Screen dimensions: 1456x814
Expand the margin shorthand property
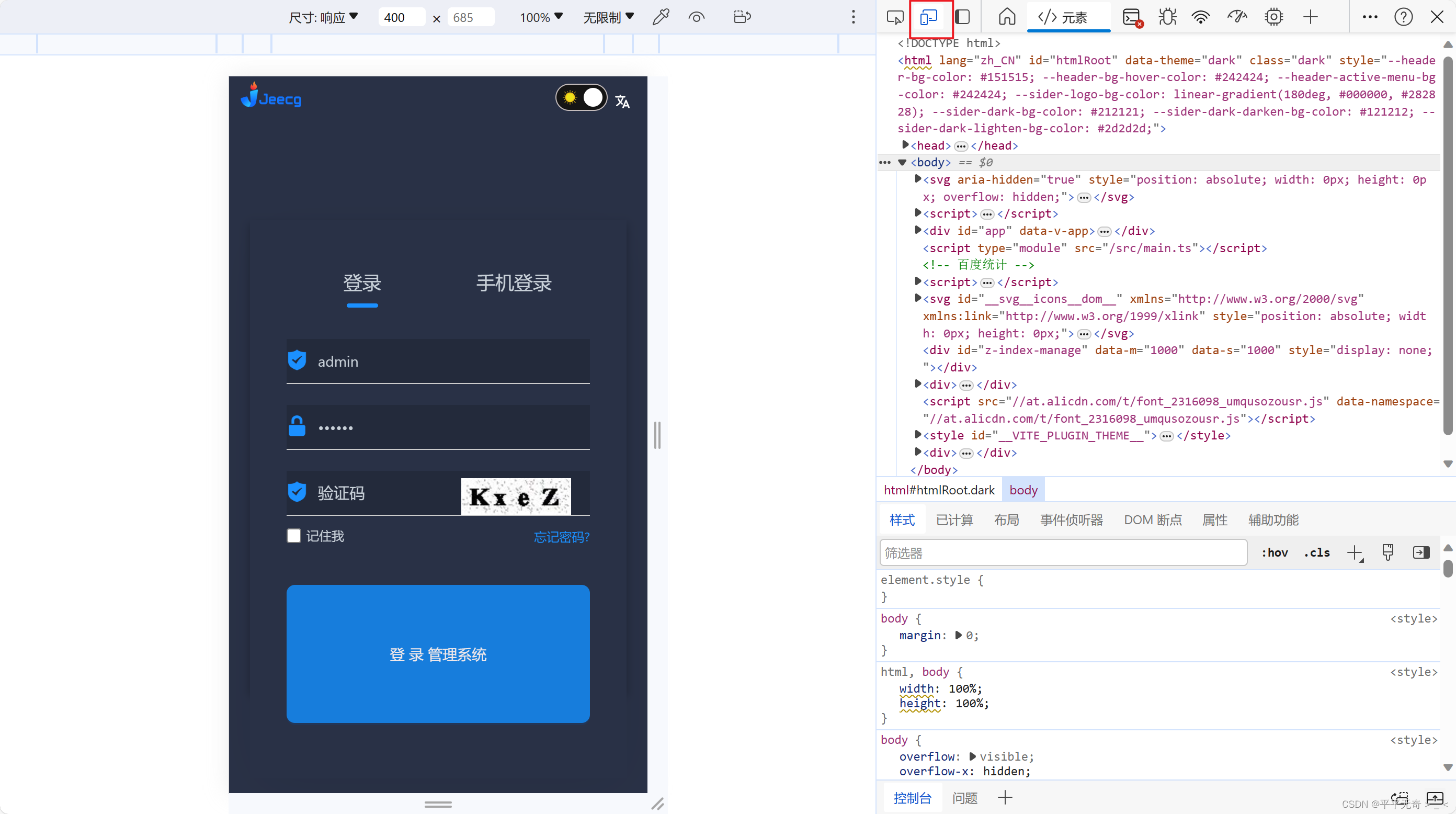(x=958, y=635)
